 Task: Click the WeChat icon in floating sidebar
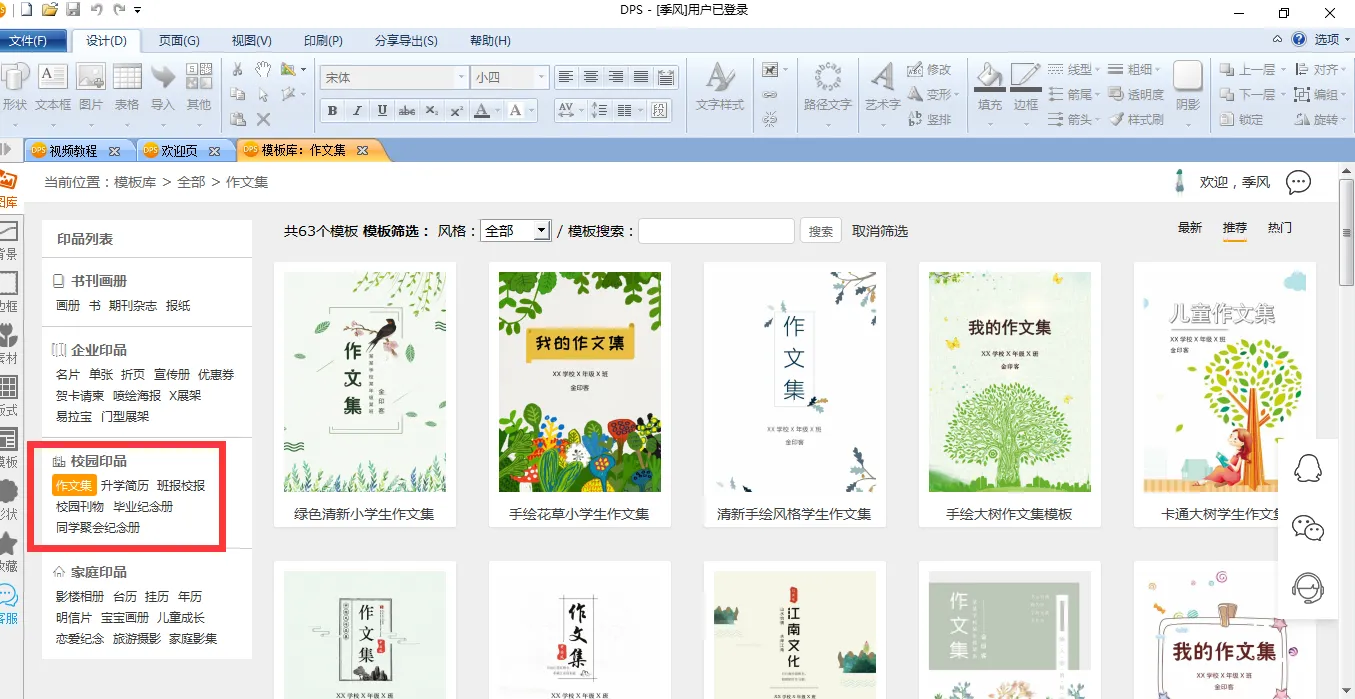(x=1308, y=527)
